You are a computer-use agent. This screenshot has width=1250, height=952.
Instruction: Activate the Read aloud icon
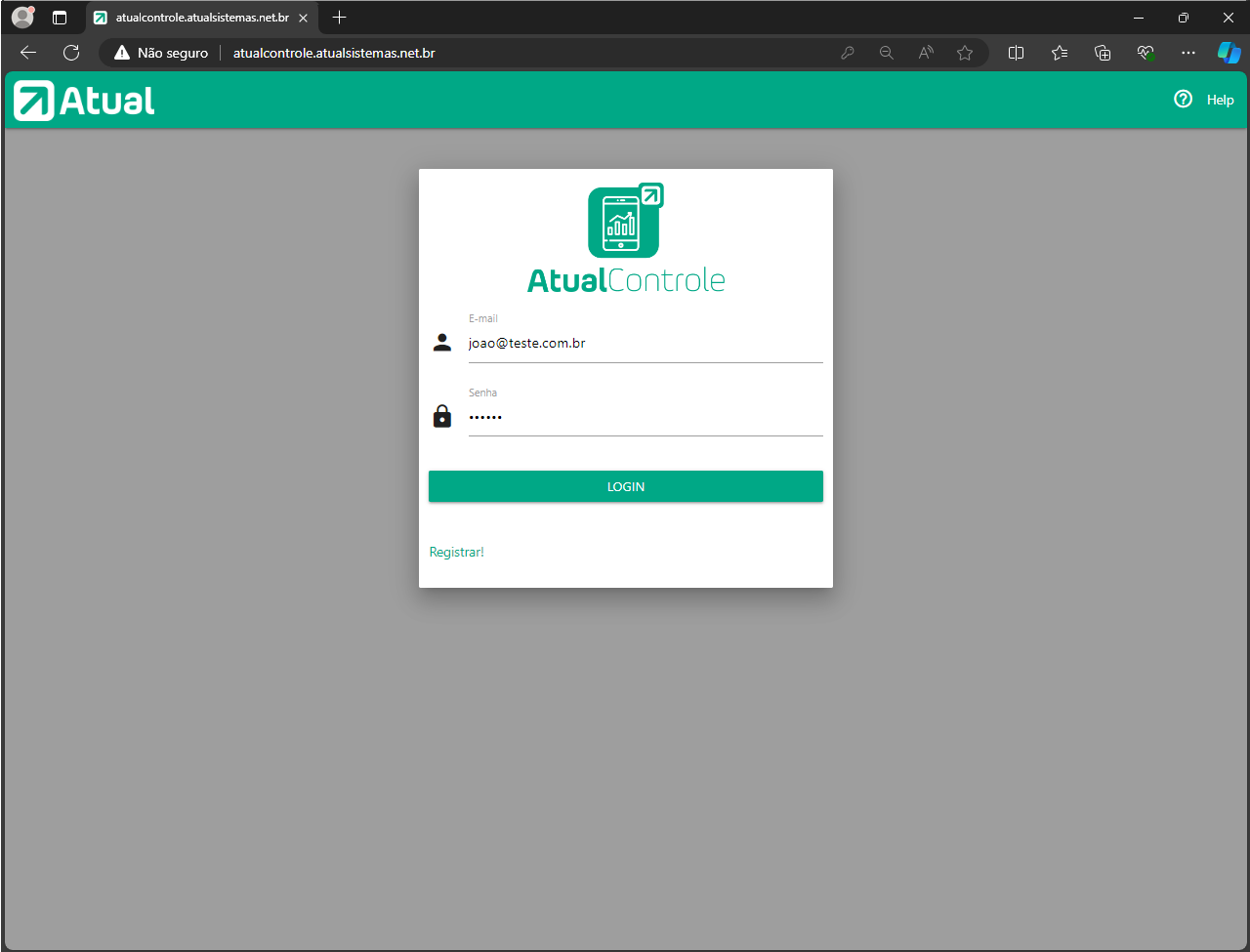coord(926,53)
